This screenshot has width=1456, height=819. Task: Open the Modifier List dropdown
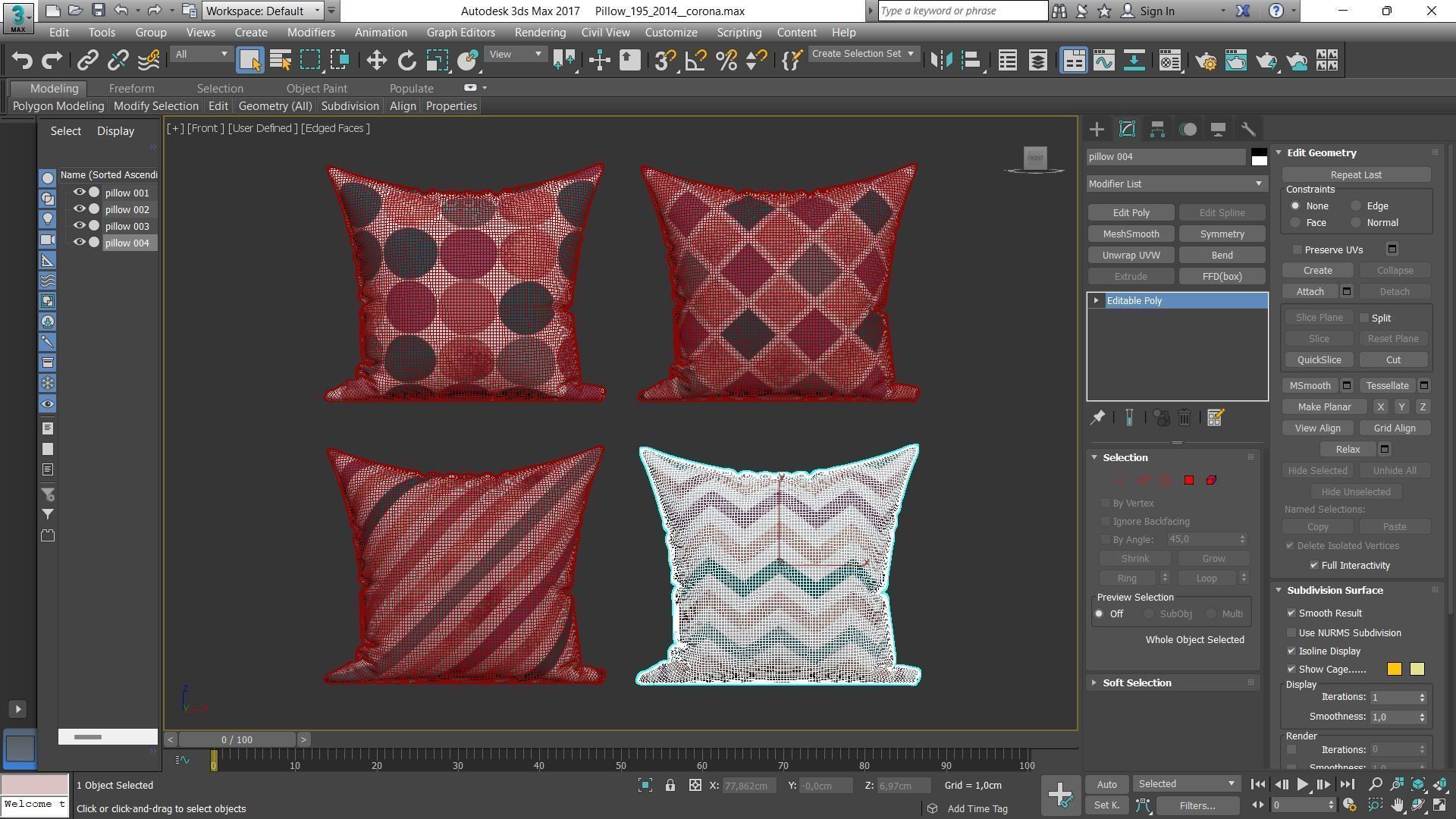pyautogui.click(x=1176, y=184)
